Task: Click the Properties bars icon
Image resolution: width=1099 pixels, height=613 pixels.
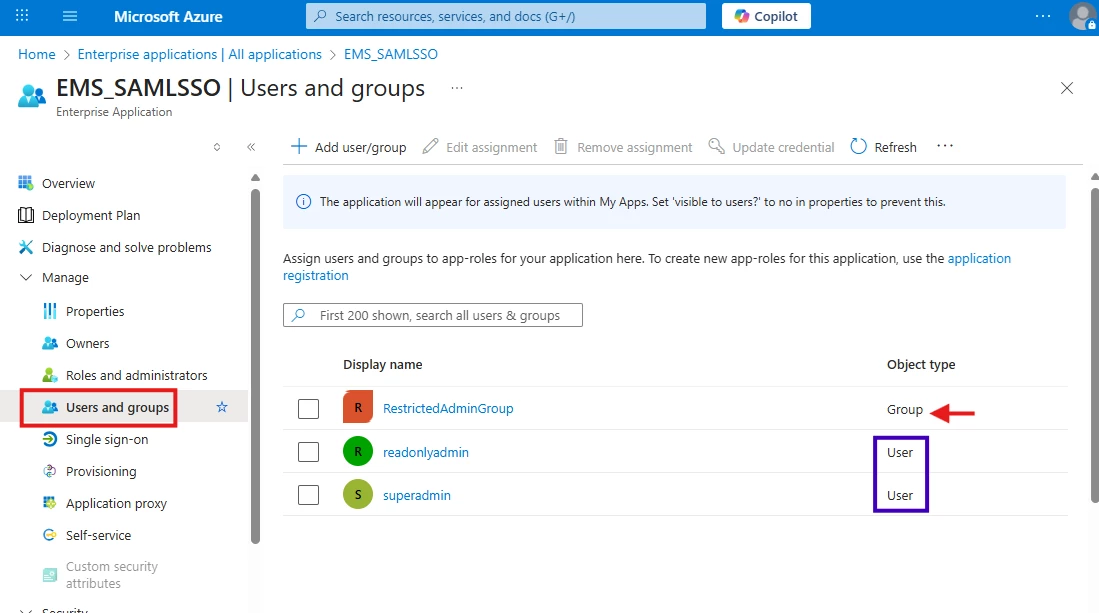Action: point(50,311)
